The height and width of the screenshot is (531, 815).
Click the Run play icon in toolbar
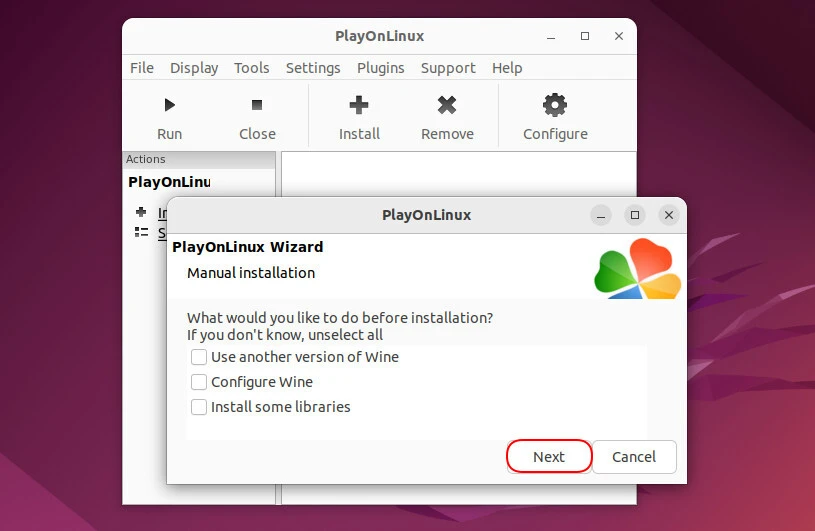(169, 105)
